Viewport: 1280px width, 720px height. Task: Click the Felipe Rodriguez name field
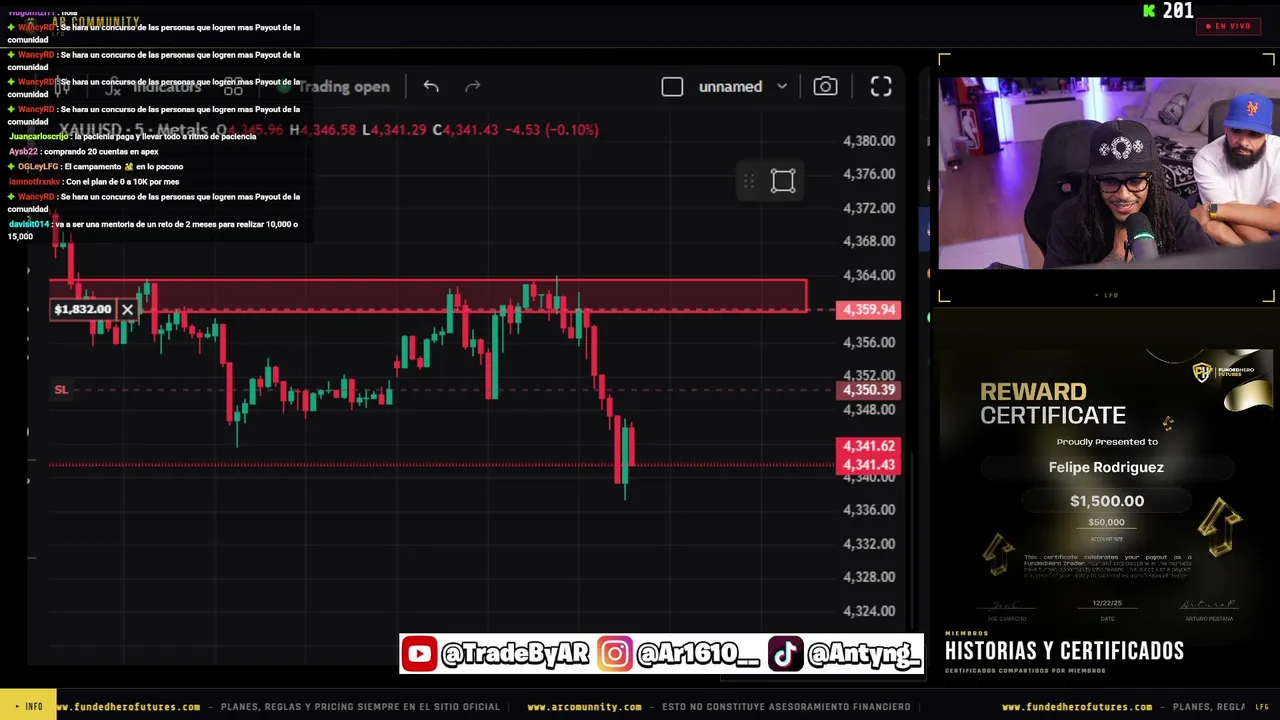click(x=1106, y=467)
